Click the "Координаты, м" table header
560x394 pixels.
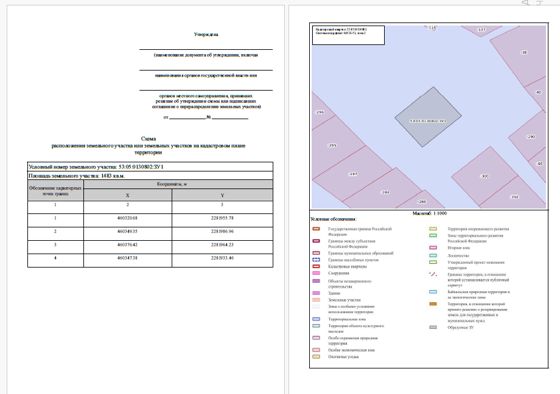pyautogui.click(x=178, y=184)
